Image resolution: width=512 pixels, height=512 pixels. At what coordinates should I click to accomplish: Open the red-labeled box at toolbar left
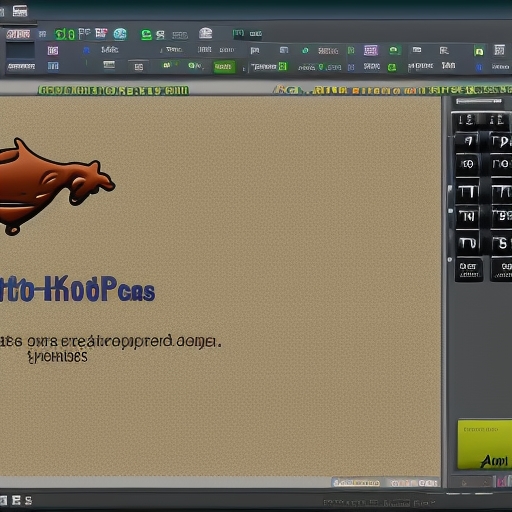point(18,34)
